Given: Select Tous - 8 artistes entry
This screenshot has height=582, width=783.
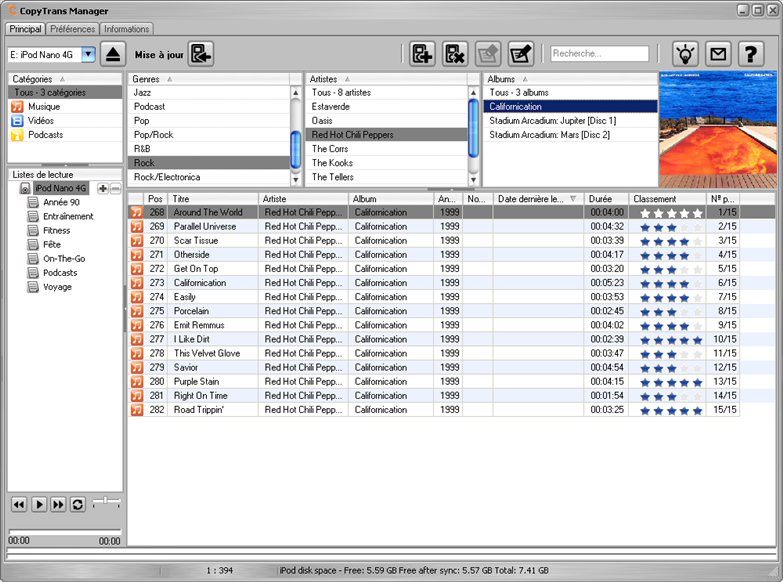Looking at the screenshot, I should coord(386,92).
